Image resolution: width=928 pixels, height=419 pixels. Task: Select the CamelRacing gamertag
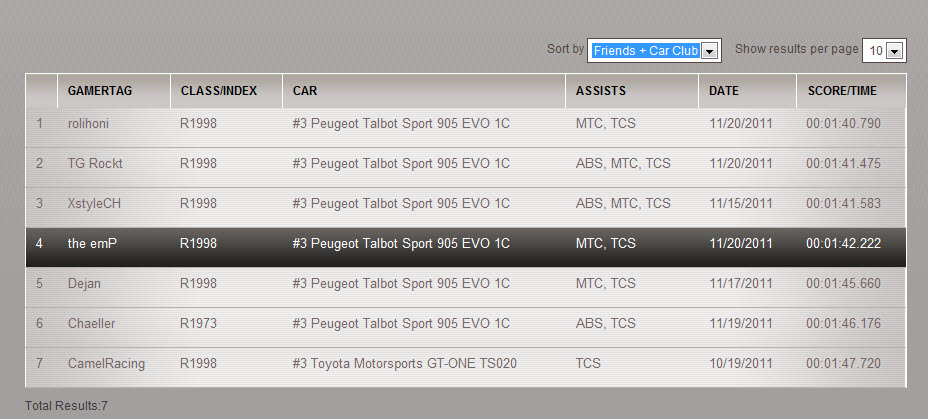pos(106,363)
